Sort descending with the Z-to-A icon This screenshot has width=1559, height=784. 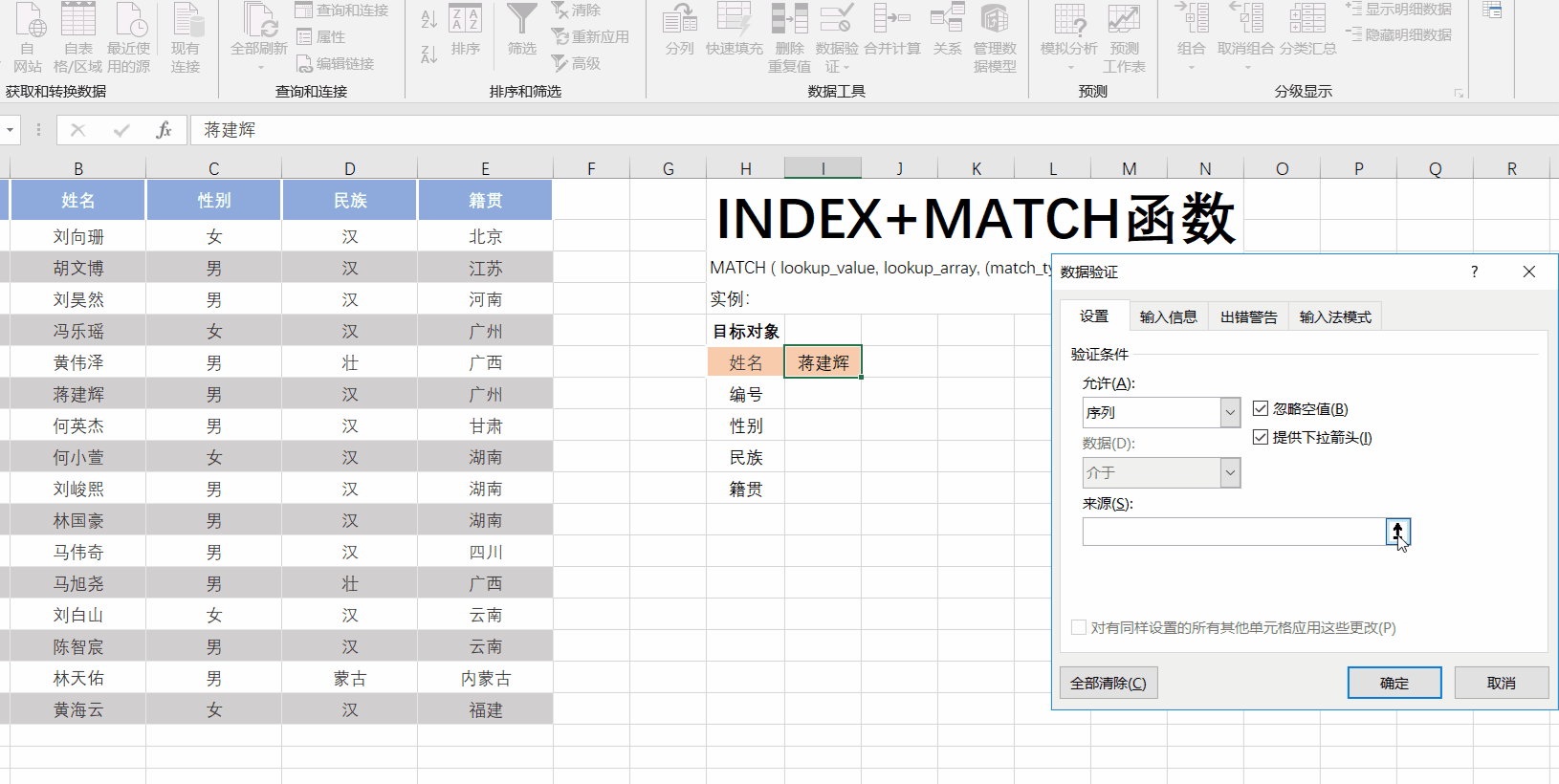click(429, 54)
